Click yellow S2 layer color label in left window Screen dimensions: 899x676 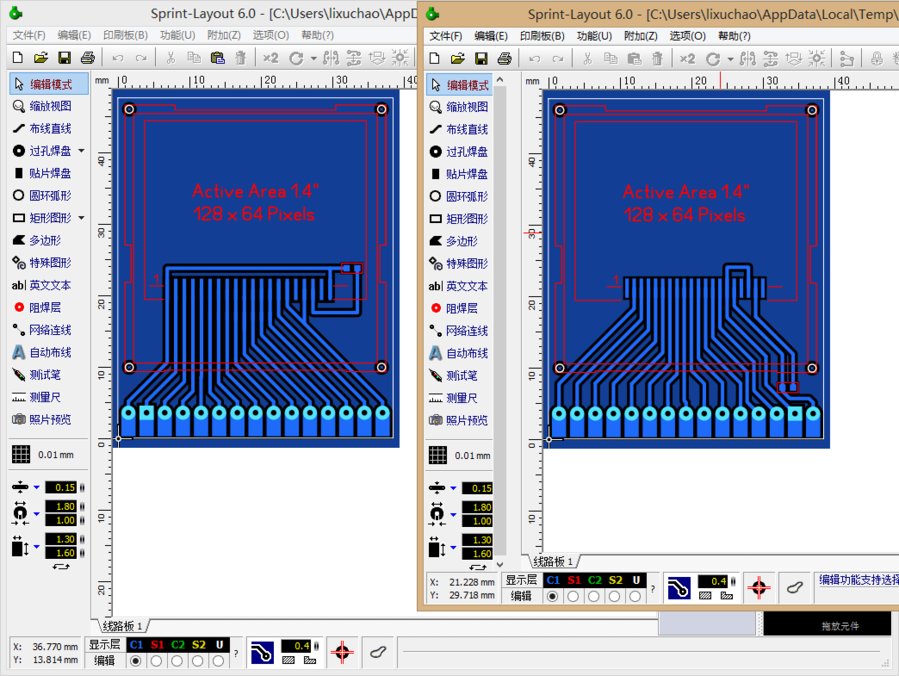tap(199, 645)
